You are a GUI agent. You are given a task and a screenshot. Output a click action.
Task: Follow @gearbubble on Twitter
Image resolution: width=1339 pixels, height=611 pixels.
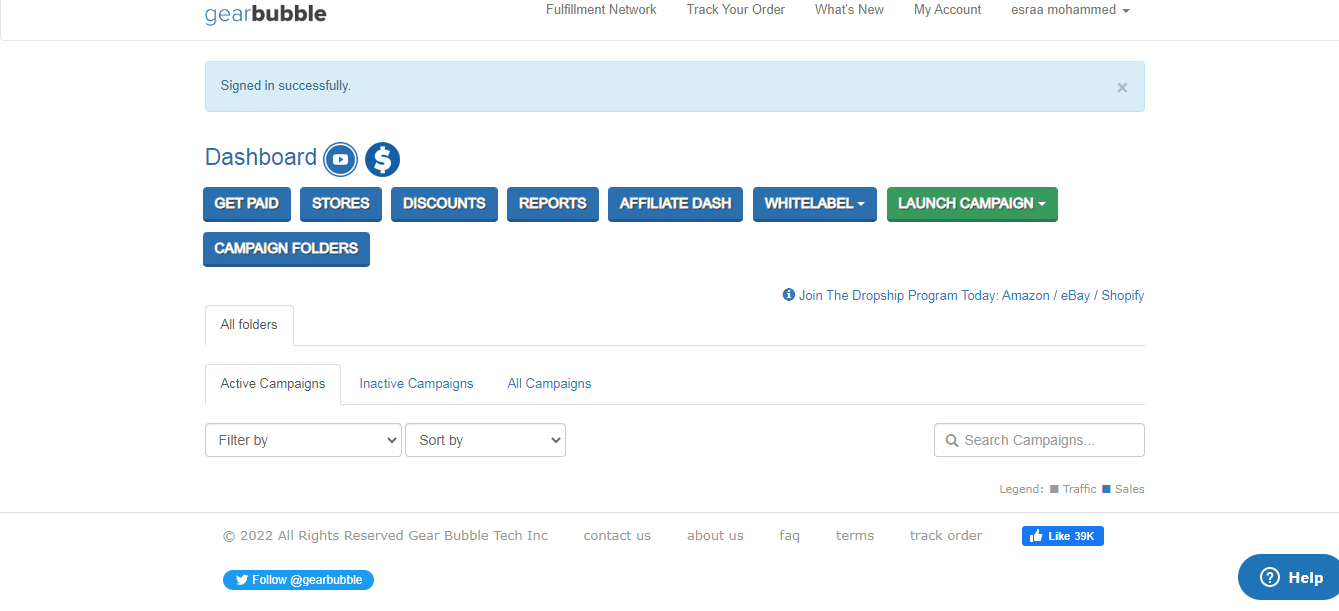[298, 580]
